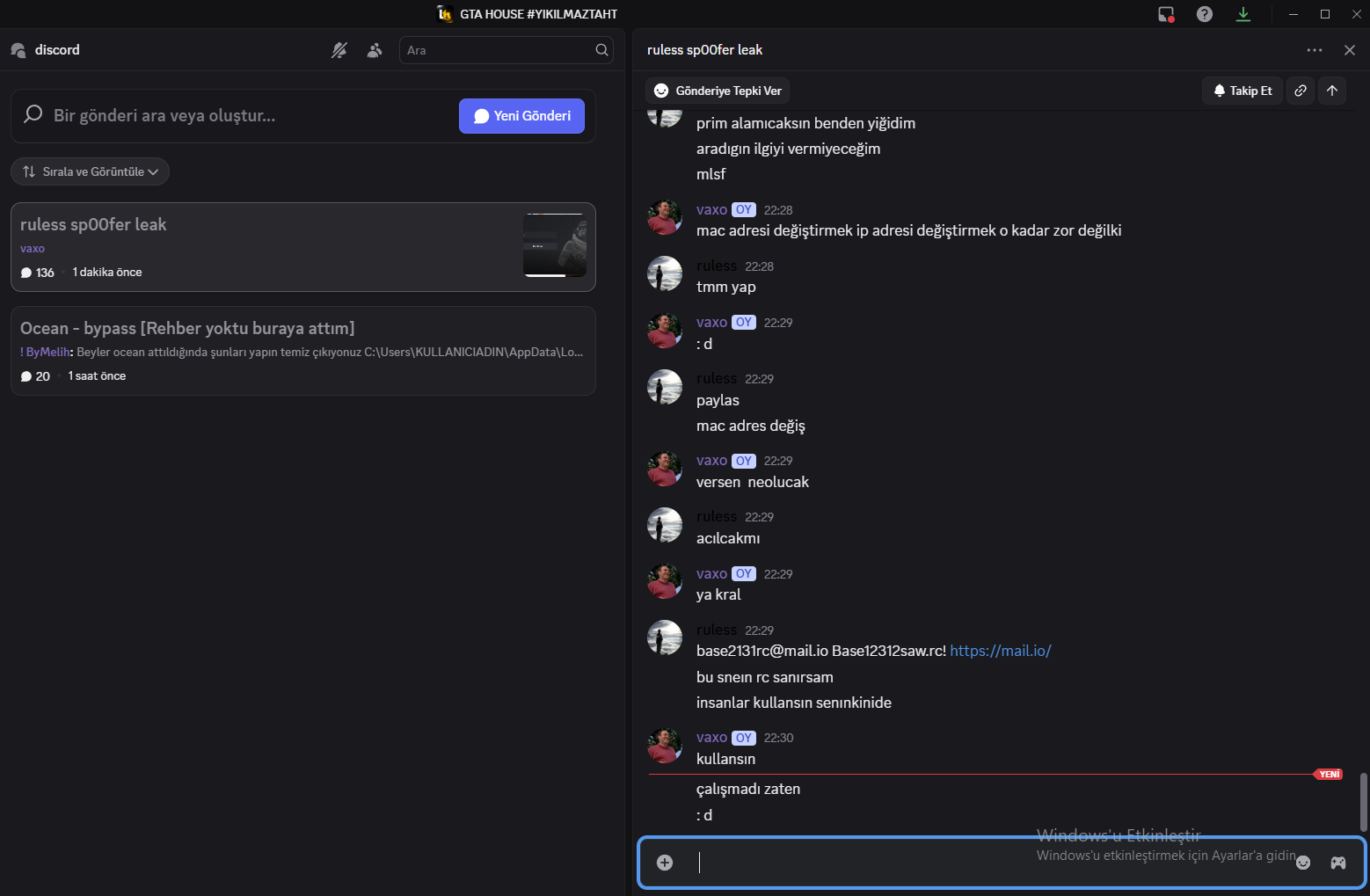This screenshot has height=896, width=1370.
Task: Click the thread title "ruless sp00fer leak" header
Action: (x=704, y=50)
